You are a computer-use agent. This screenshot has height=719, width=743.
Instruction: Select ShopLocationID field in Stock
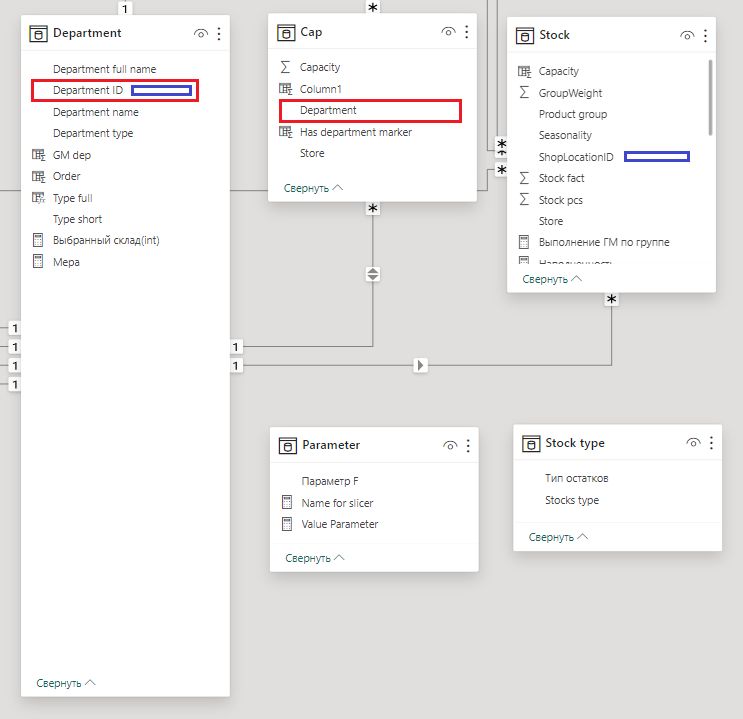[x=576, y=157]
